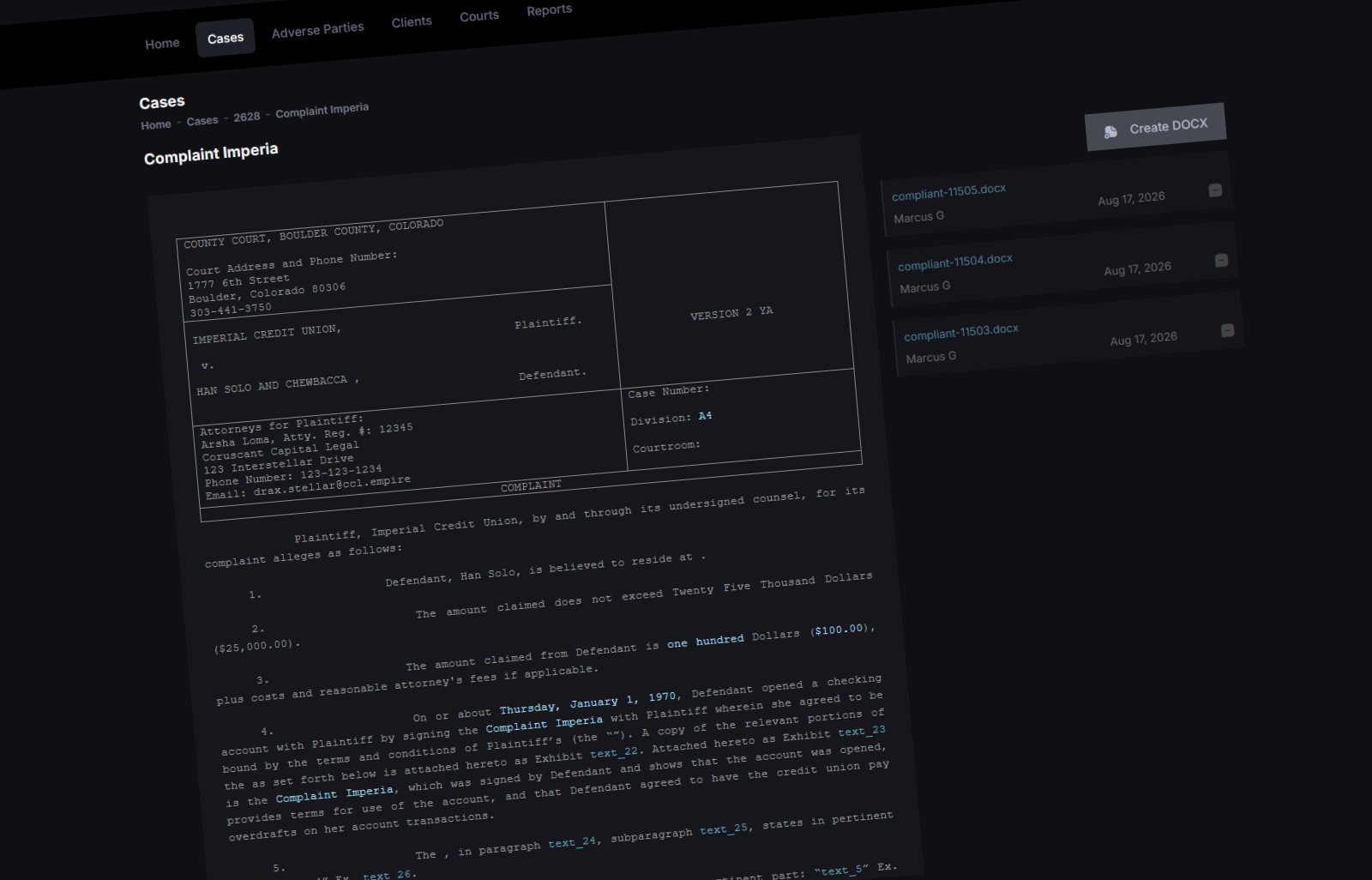
Task: Click 'Complaint Imperia' field after 'signing the'
Action: click(x=545, y=725)
